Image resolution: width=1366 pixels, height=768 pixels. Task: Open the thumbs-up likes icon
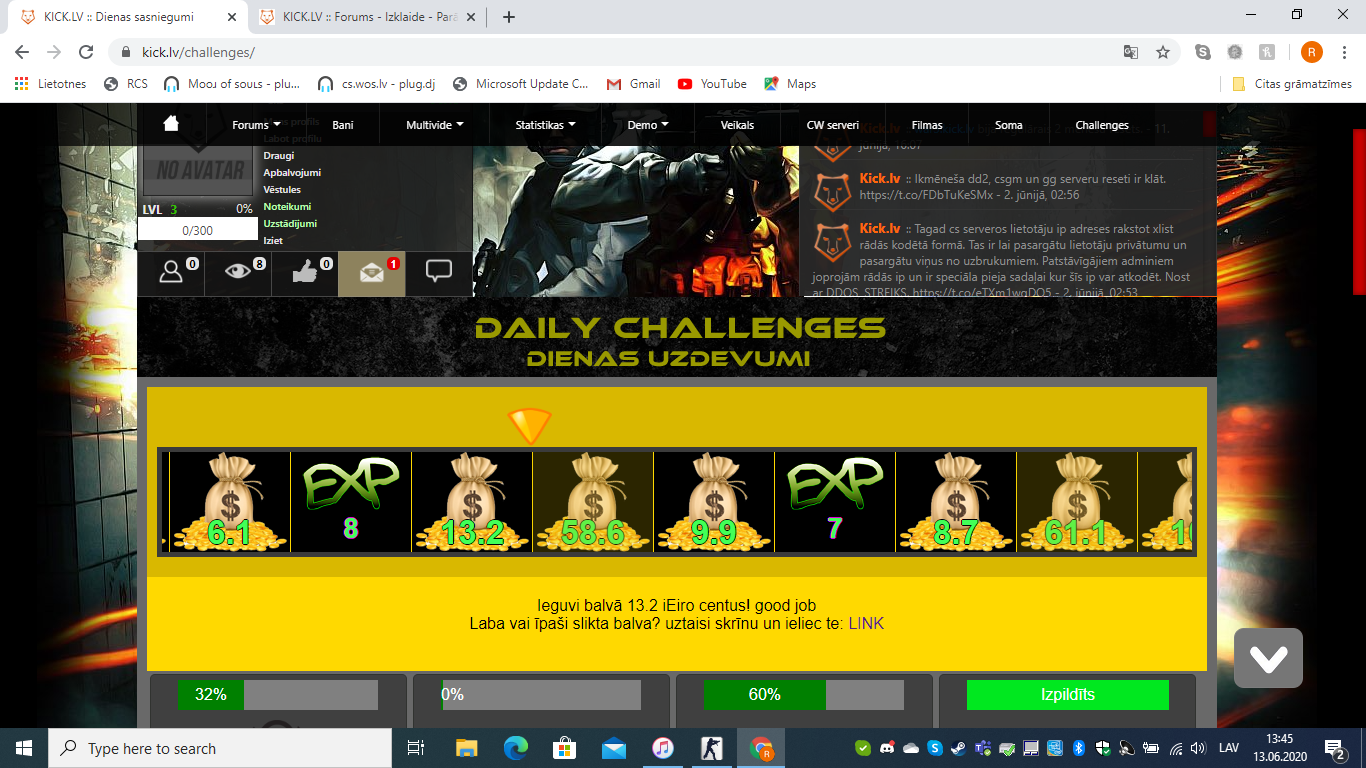pyautogui.click(x=305, y=274)
